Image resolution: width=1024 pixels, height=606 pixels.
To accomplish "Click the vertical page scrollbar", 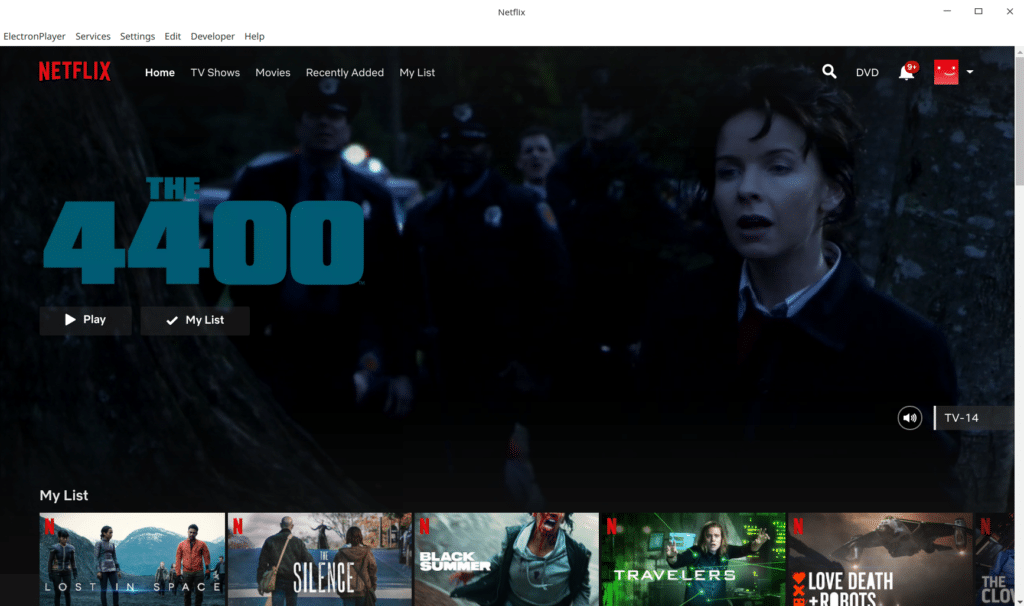I will [1018, 120].
